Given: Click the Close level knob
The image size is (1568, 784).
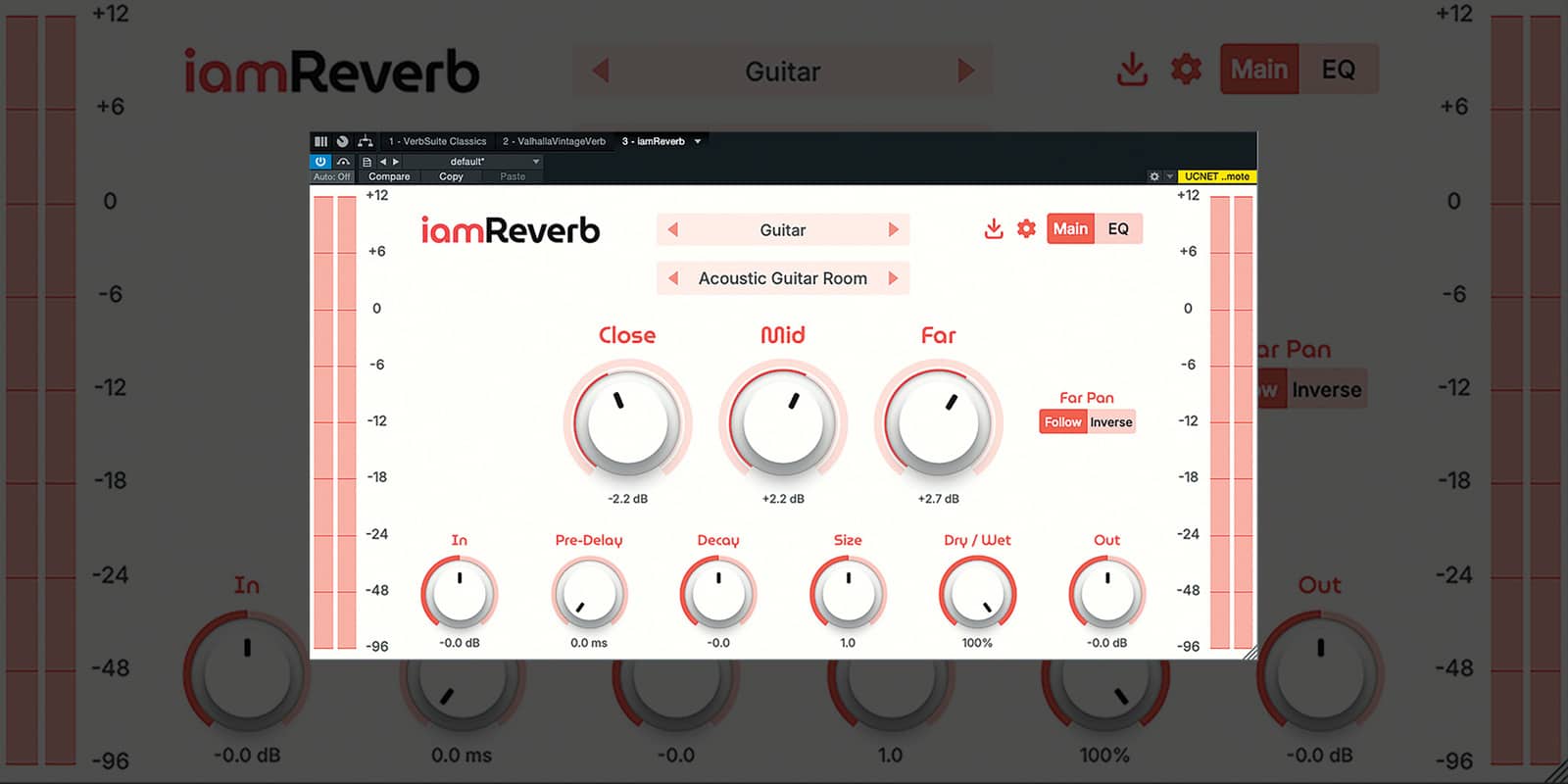Looking at the screenshot, I should coord(627,422).
